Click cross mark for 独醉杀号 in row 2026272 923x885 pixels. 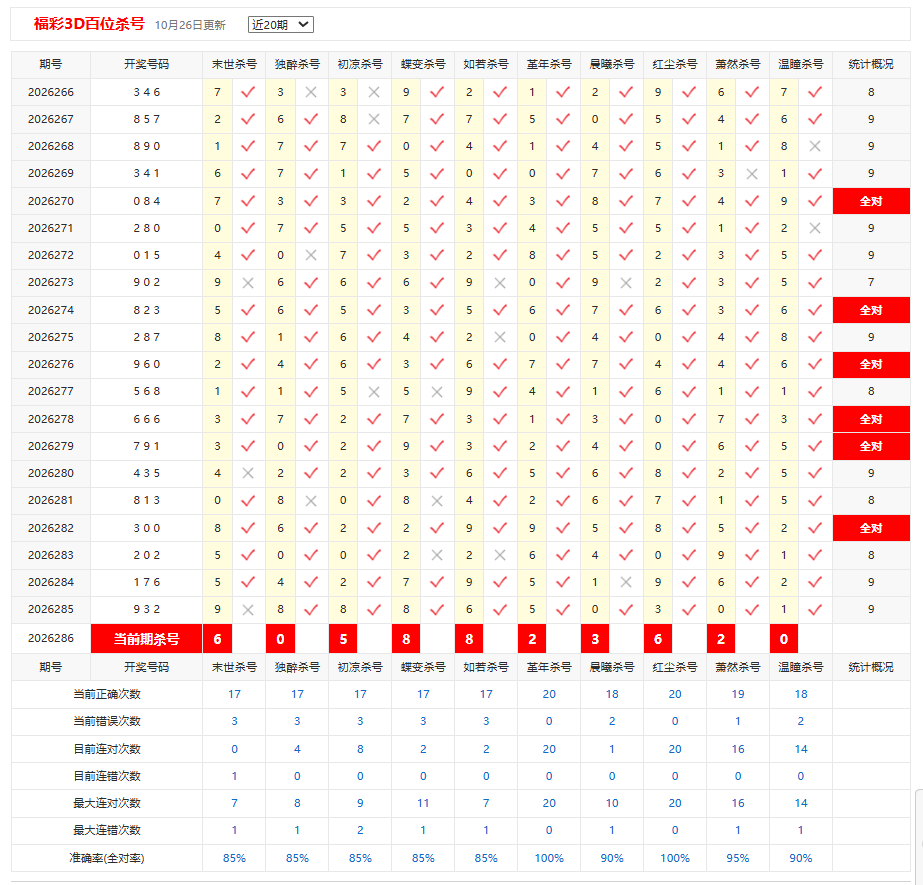311,256
